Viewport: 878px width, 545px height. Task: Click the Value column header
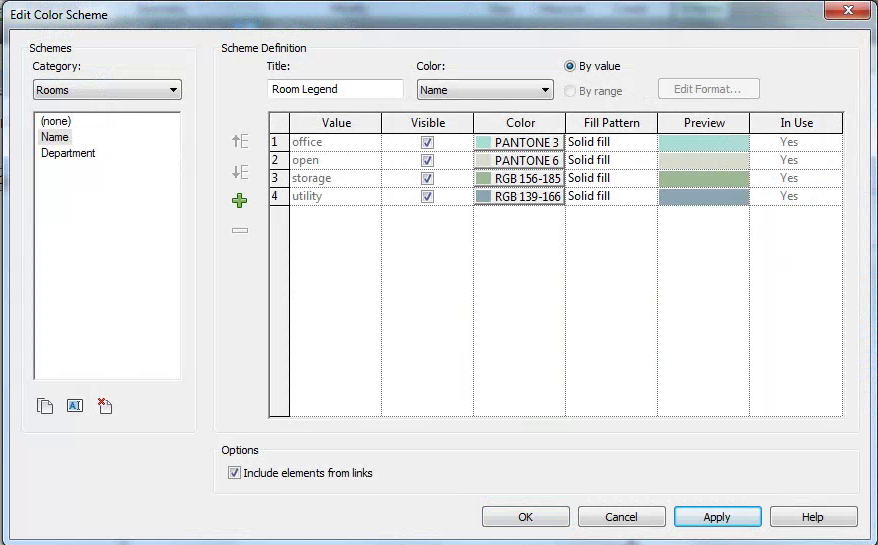[335, 123]
